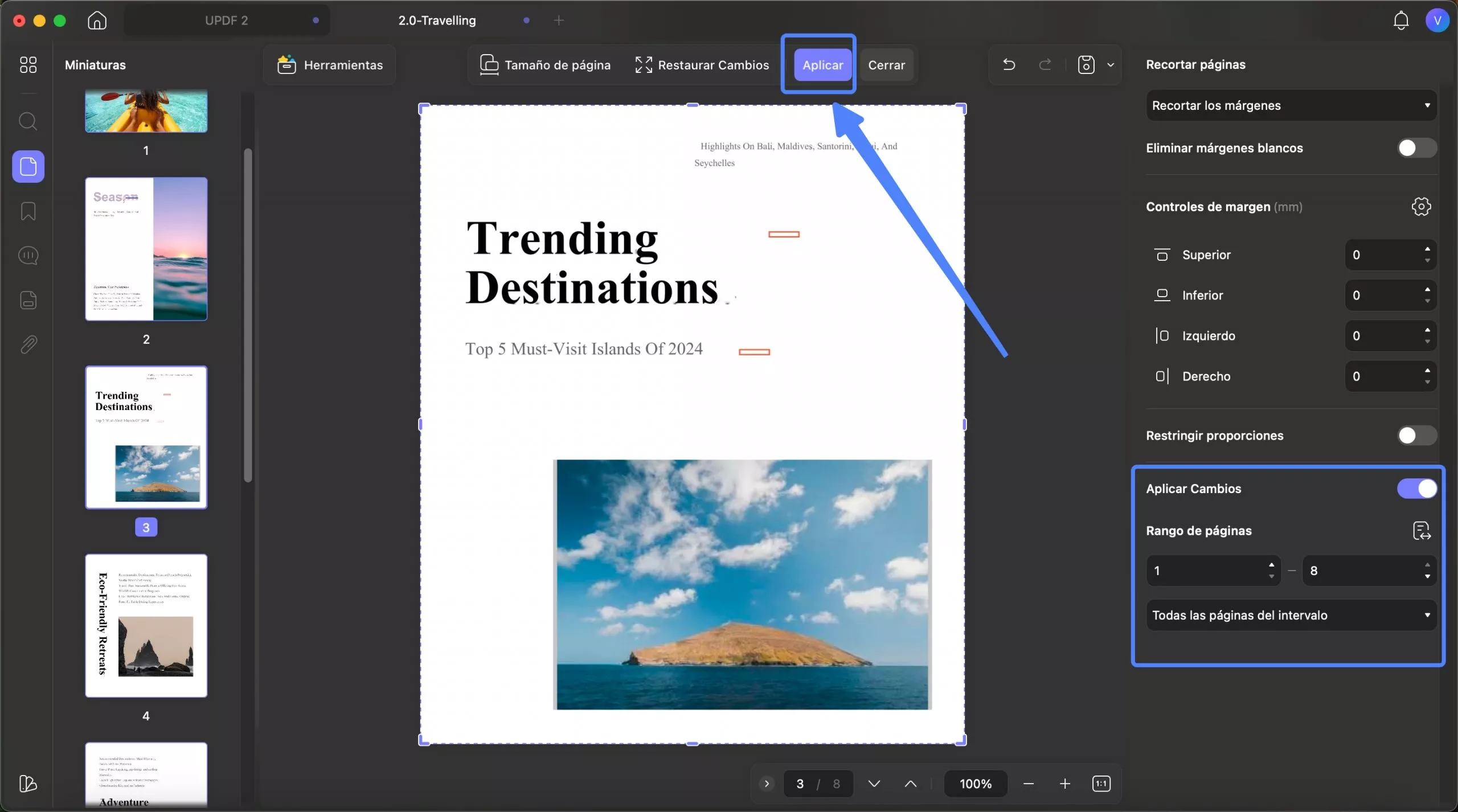
Task: Open the search tool in left sidebar
Action: click(x=28, y=121)
